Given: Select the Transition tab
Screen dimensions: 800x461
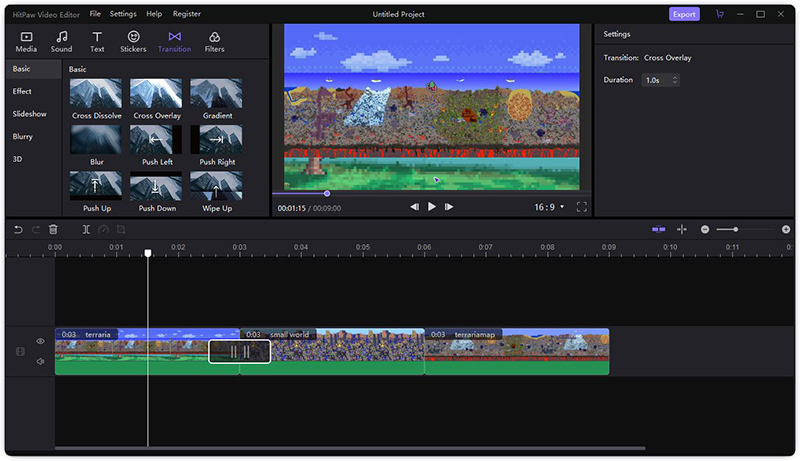Looking at the screenshot, I should (174, 42).
